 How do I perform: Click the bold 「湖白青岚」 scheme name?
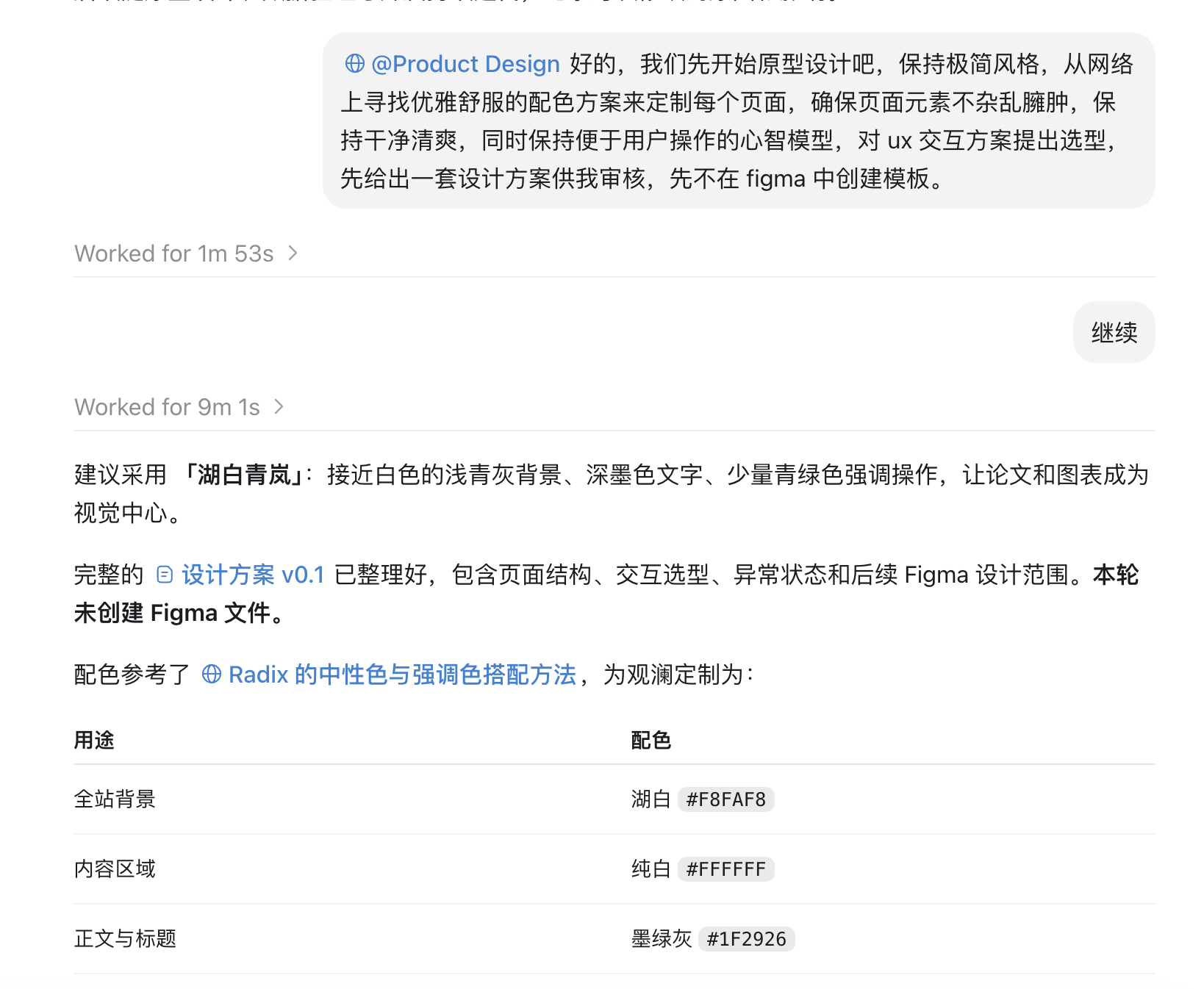pos(243,475)
